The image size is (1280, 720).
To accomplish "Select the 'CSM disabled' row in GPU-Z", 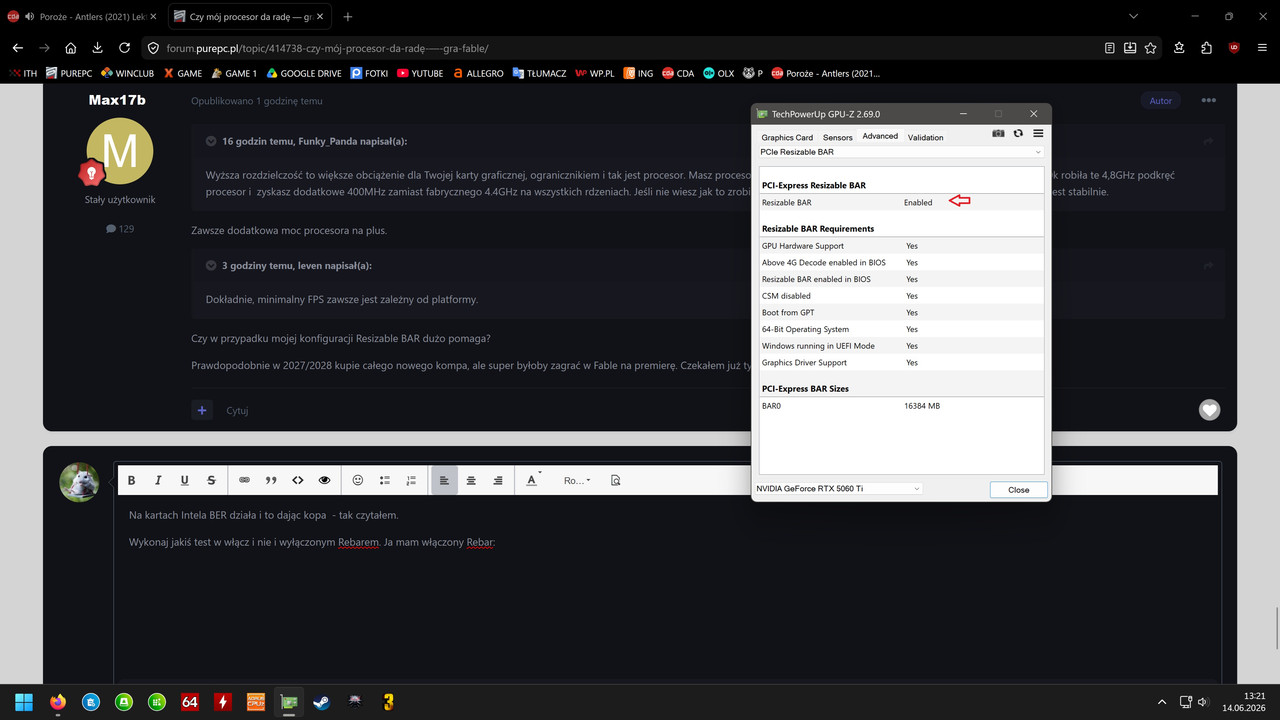I will click(x=902, y=296).
